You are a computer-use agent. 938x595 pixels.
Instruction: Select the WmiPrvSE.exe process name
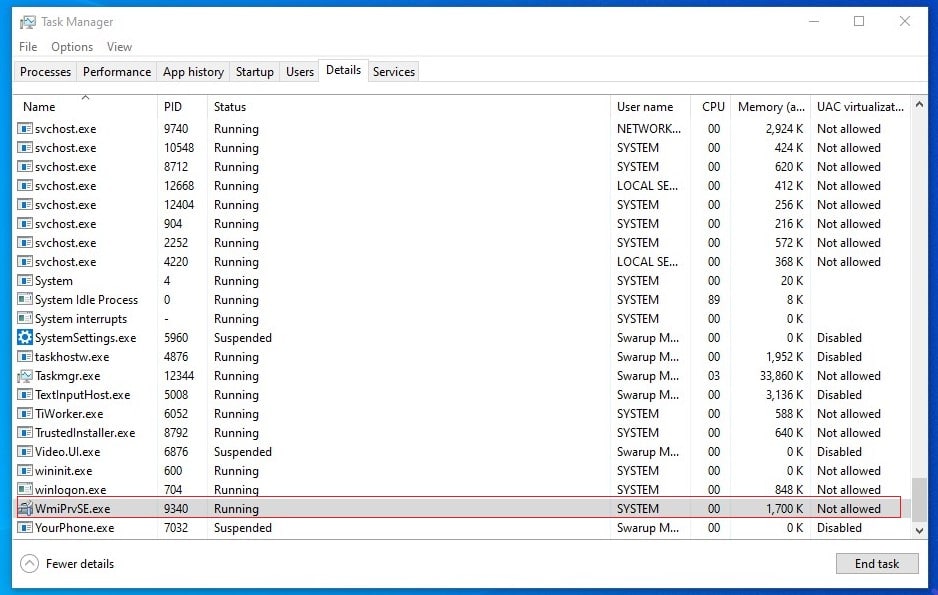point(72,509)
